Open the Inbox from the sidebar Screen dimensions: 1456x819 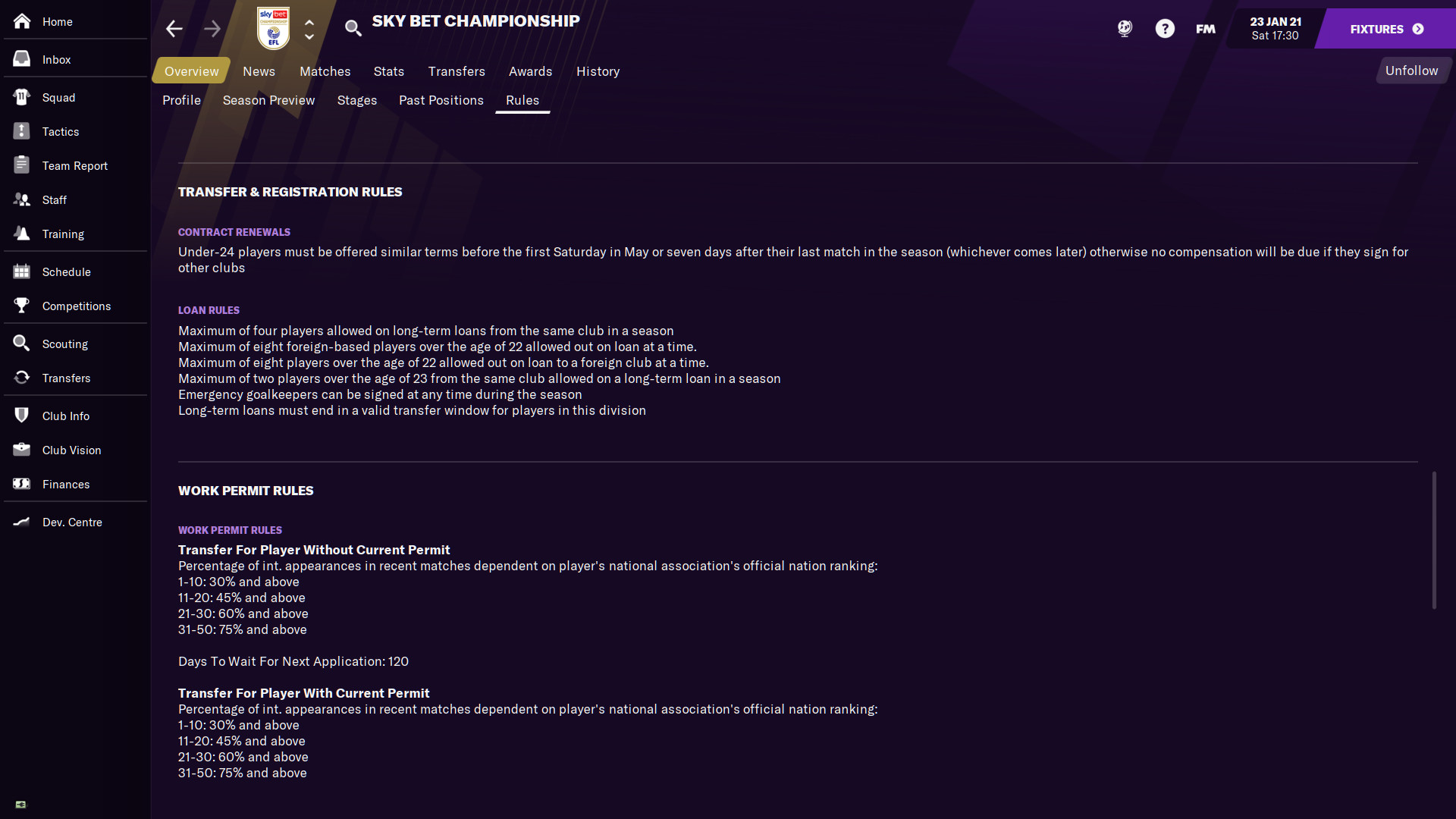point(56,60)
